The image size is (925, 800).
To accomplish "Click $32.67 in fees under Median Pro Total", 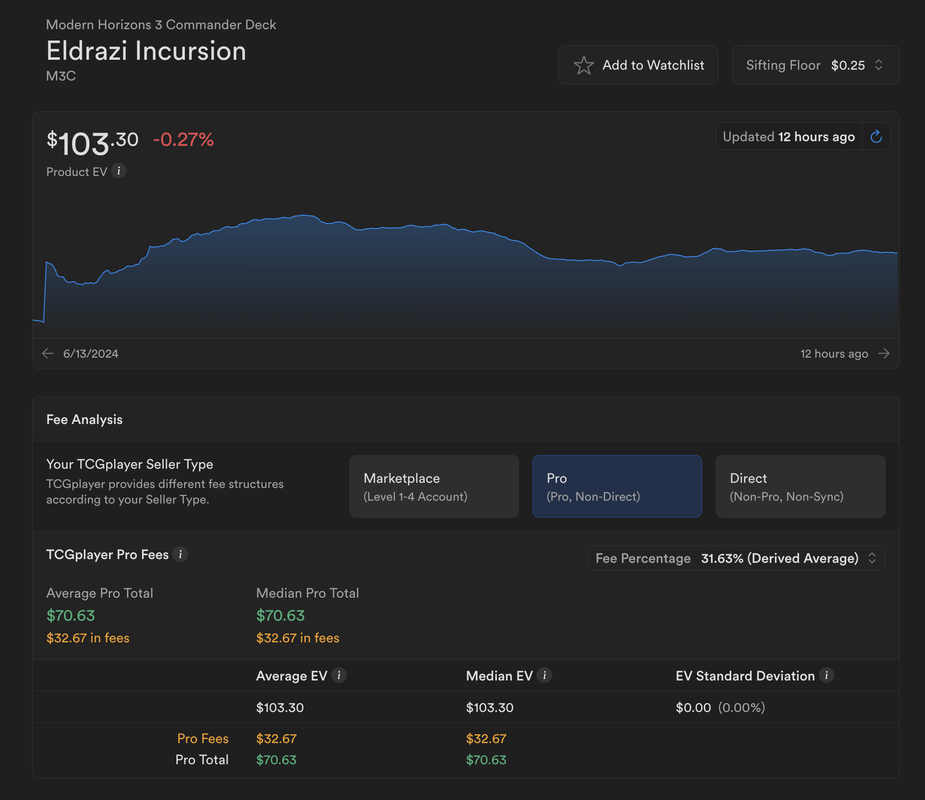I will 298,638.
